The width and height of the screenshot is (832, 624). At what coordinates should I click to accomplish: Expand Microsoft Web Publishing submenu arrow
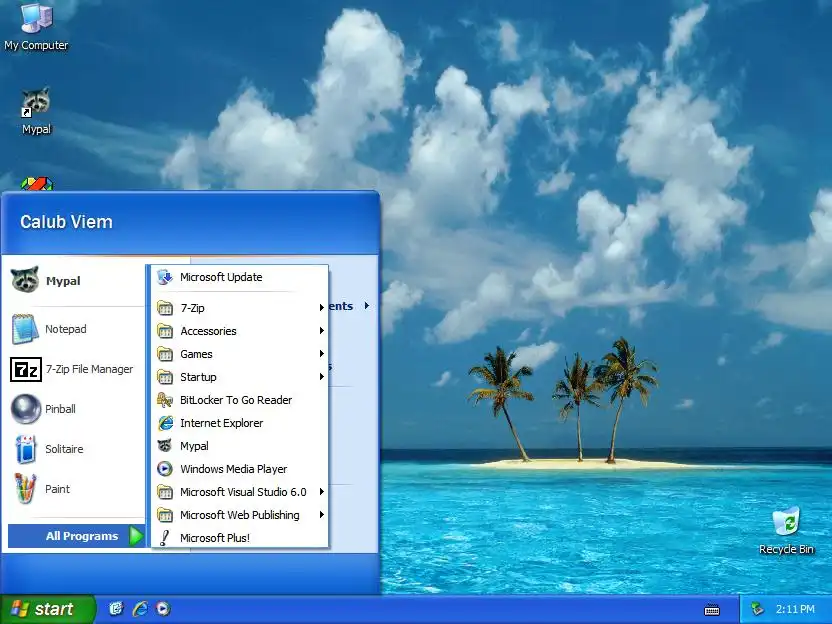tap(322, 515)
